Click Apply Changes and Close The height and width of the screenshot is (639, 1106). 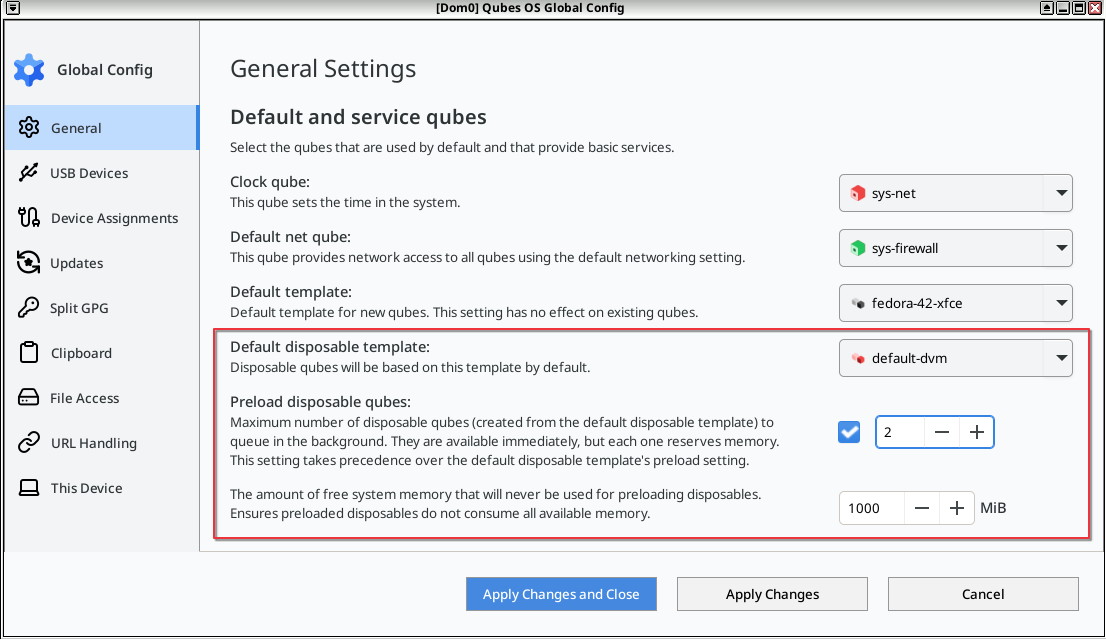(561, 593)
